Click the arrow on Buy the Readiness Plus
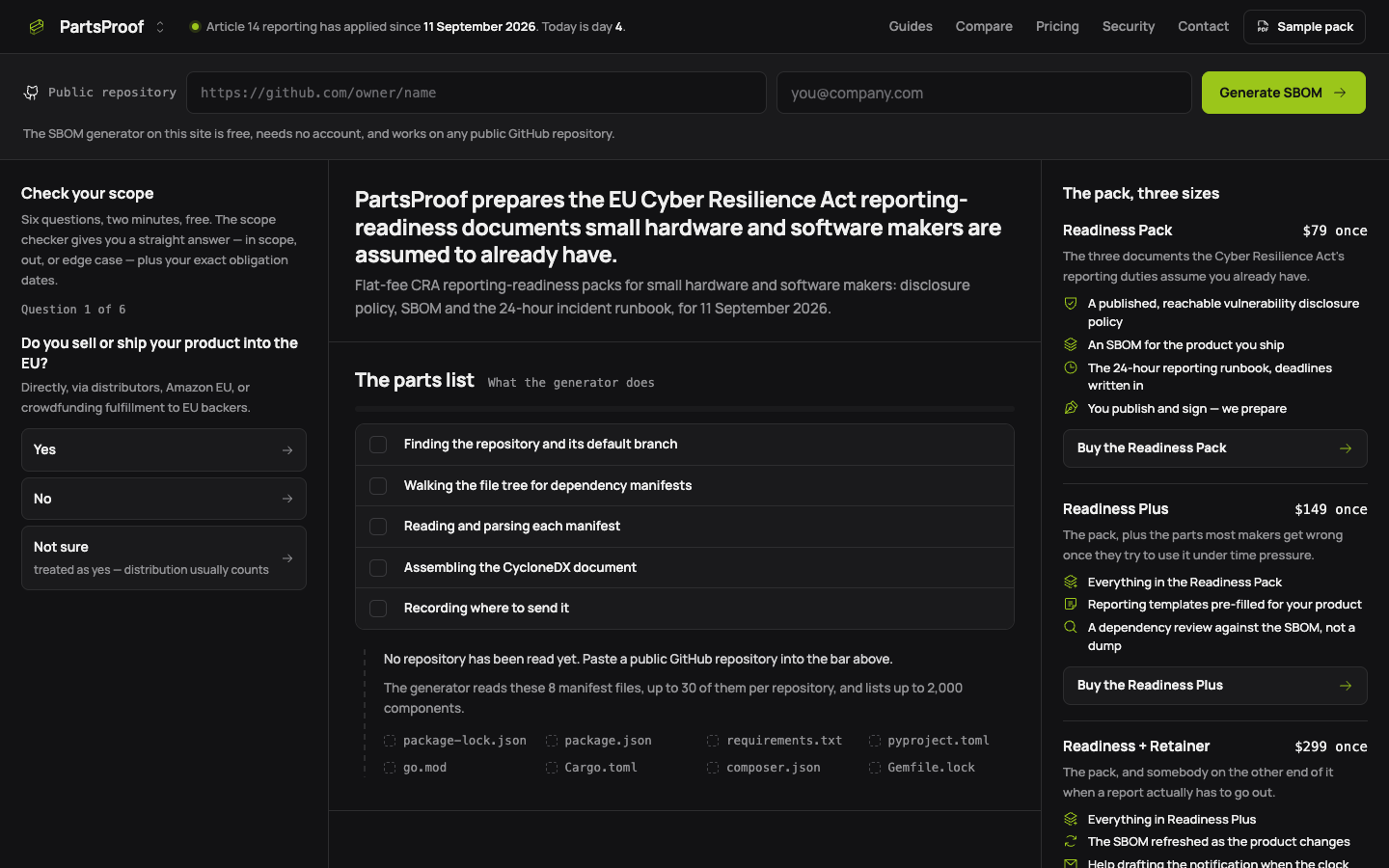Screen dimensions: 1389x868 coord(1346,686)
